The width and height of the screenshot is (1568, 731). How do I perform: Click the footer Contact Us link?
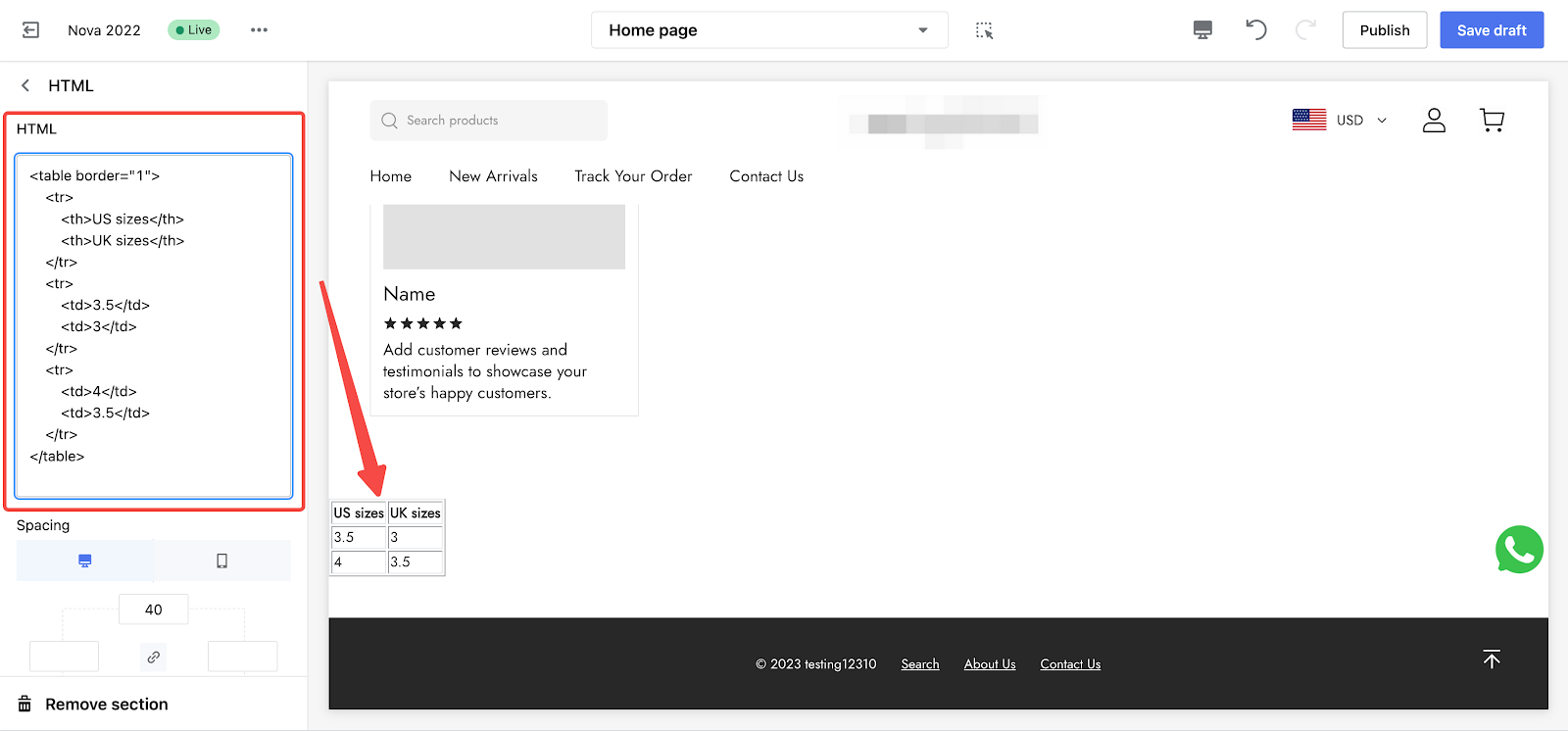coord(1070,664)
